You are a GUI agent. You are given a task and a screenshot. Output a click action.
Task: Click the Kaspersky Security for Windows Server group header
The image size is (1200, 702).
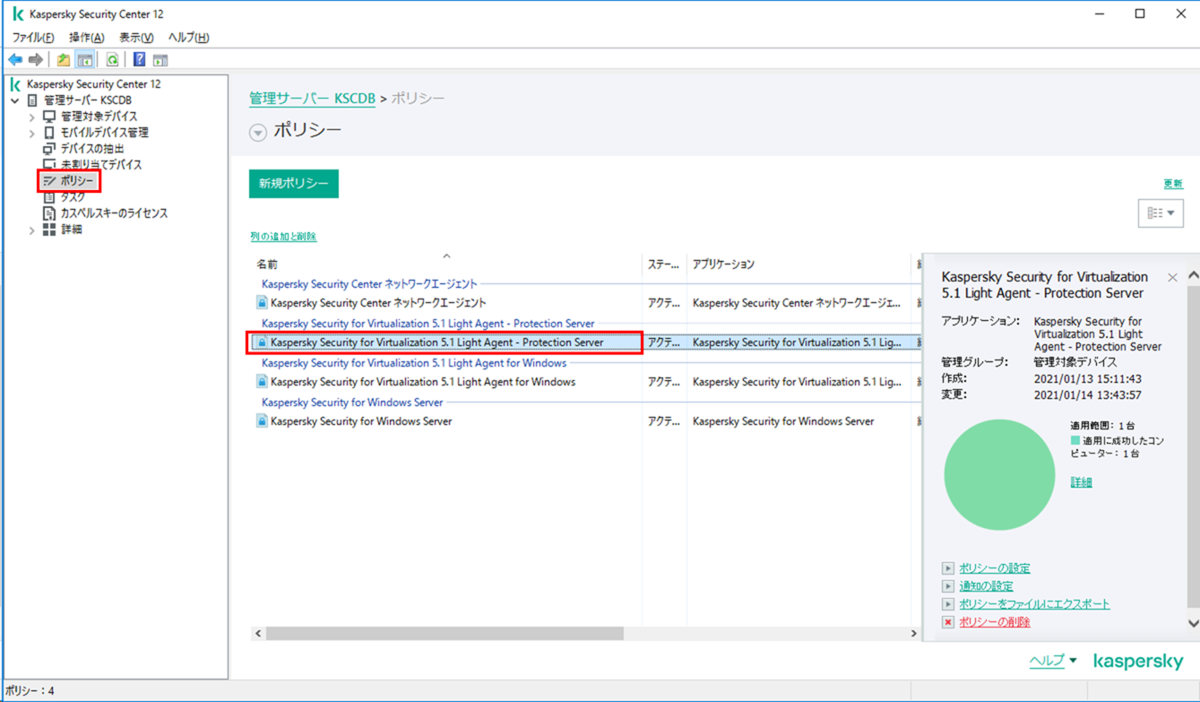(x=352, y=402)
